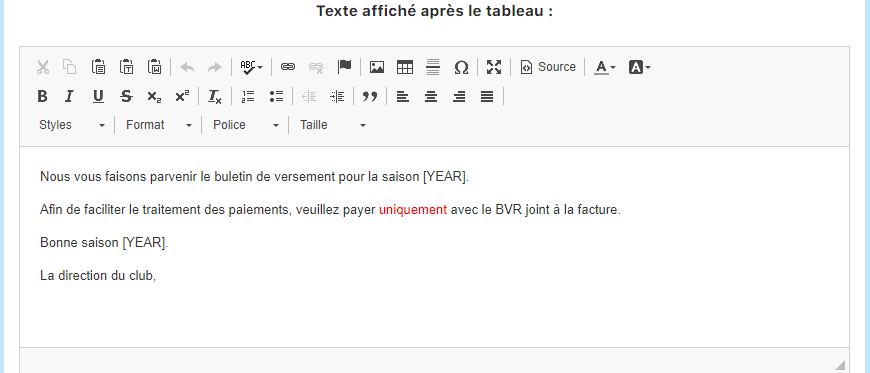Open the text color dropdown

tap(605, 67)
